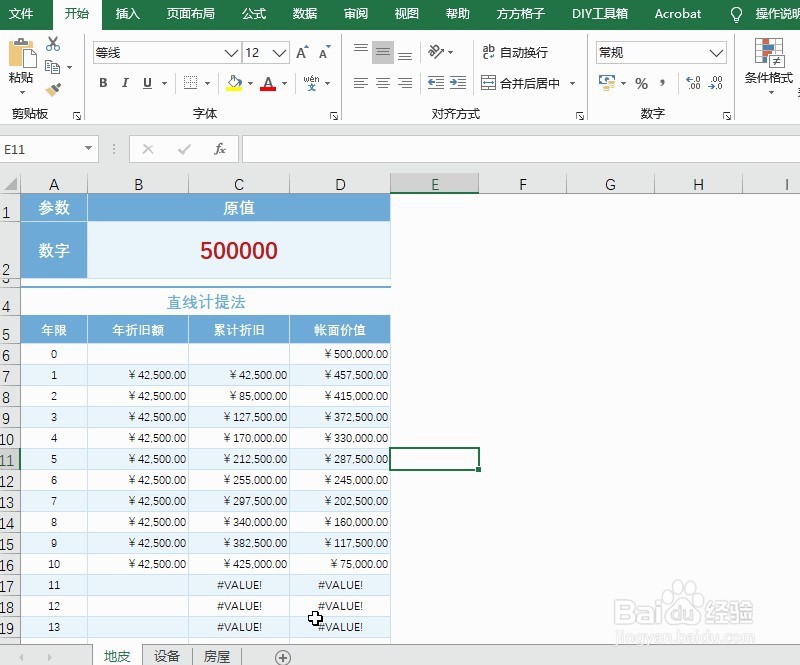Screen dimensions: 800x665
Task: Switch to 公式 formulas tab
Action: point(254,14)
